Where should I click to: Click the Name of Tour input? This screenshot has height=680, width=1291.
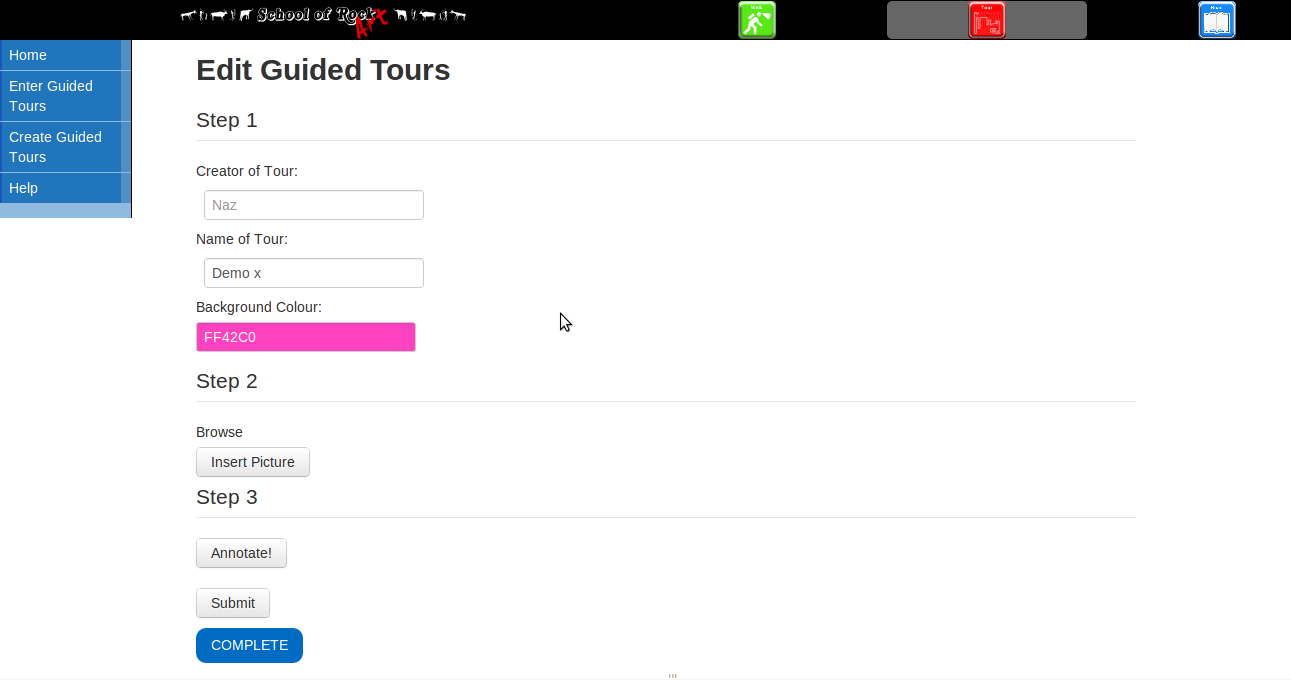314,273
